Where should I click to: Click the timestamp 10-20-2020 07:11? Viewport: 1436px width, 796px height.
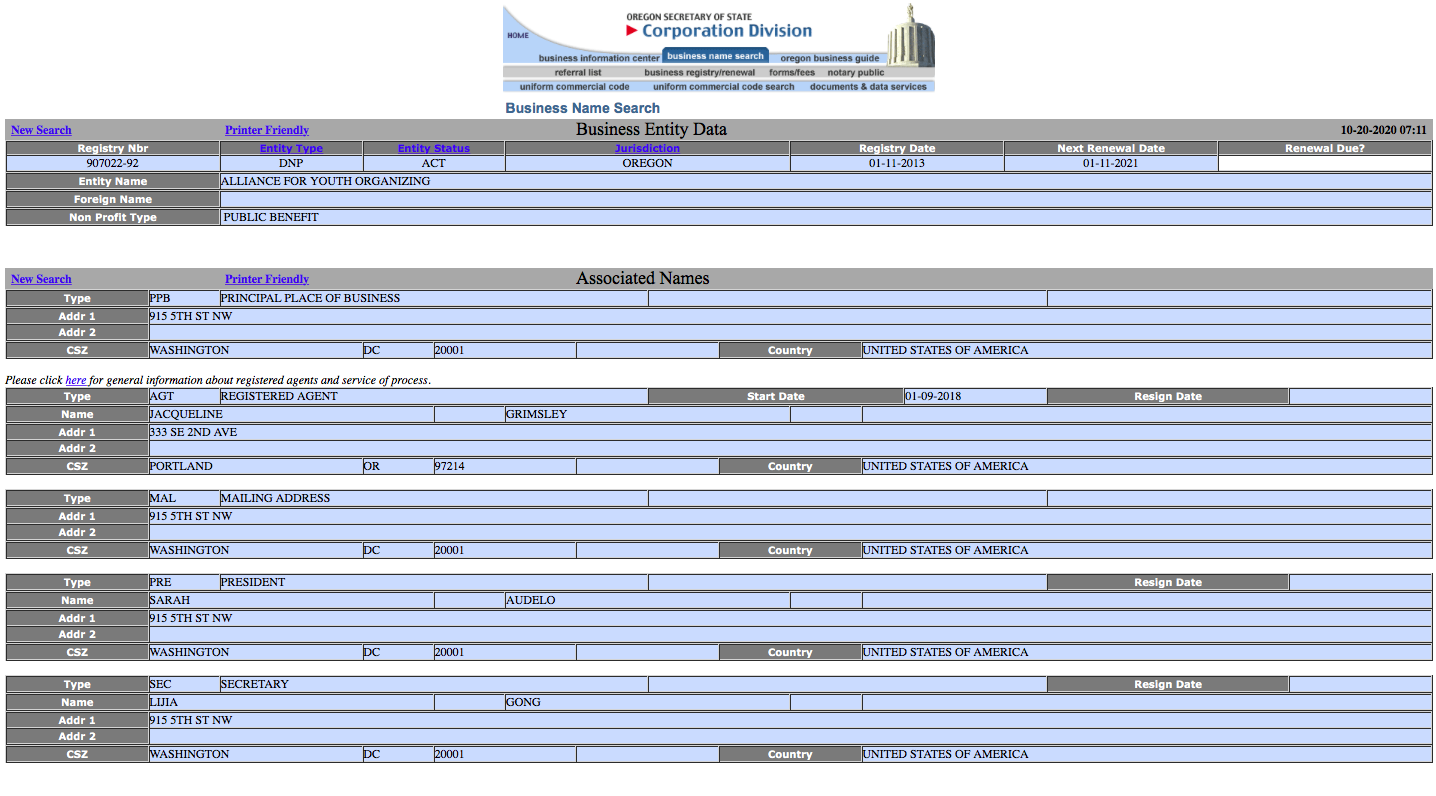click(x=1383, y=130)
